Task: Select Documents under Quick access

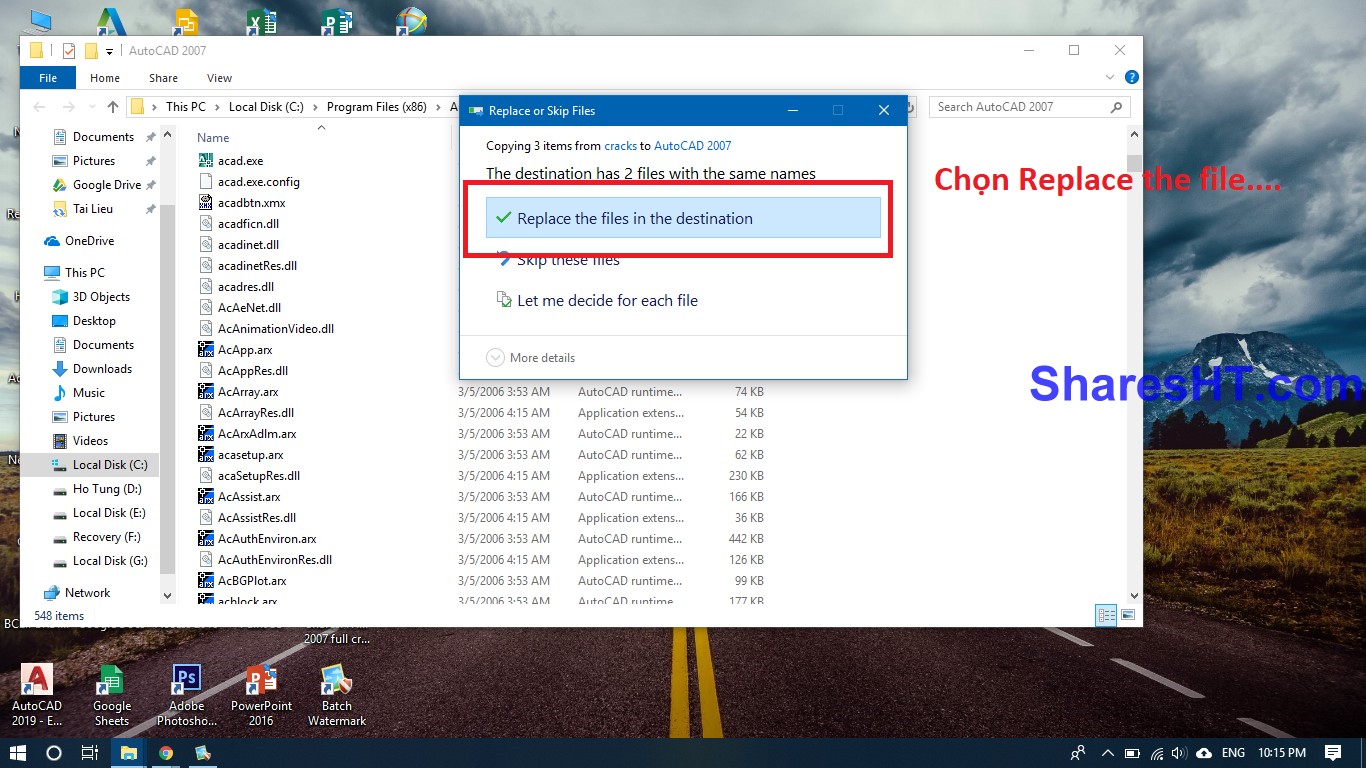Action: [103, 137]
